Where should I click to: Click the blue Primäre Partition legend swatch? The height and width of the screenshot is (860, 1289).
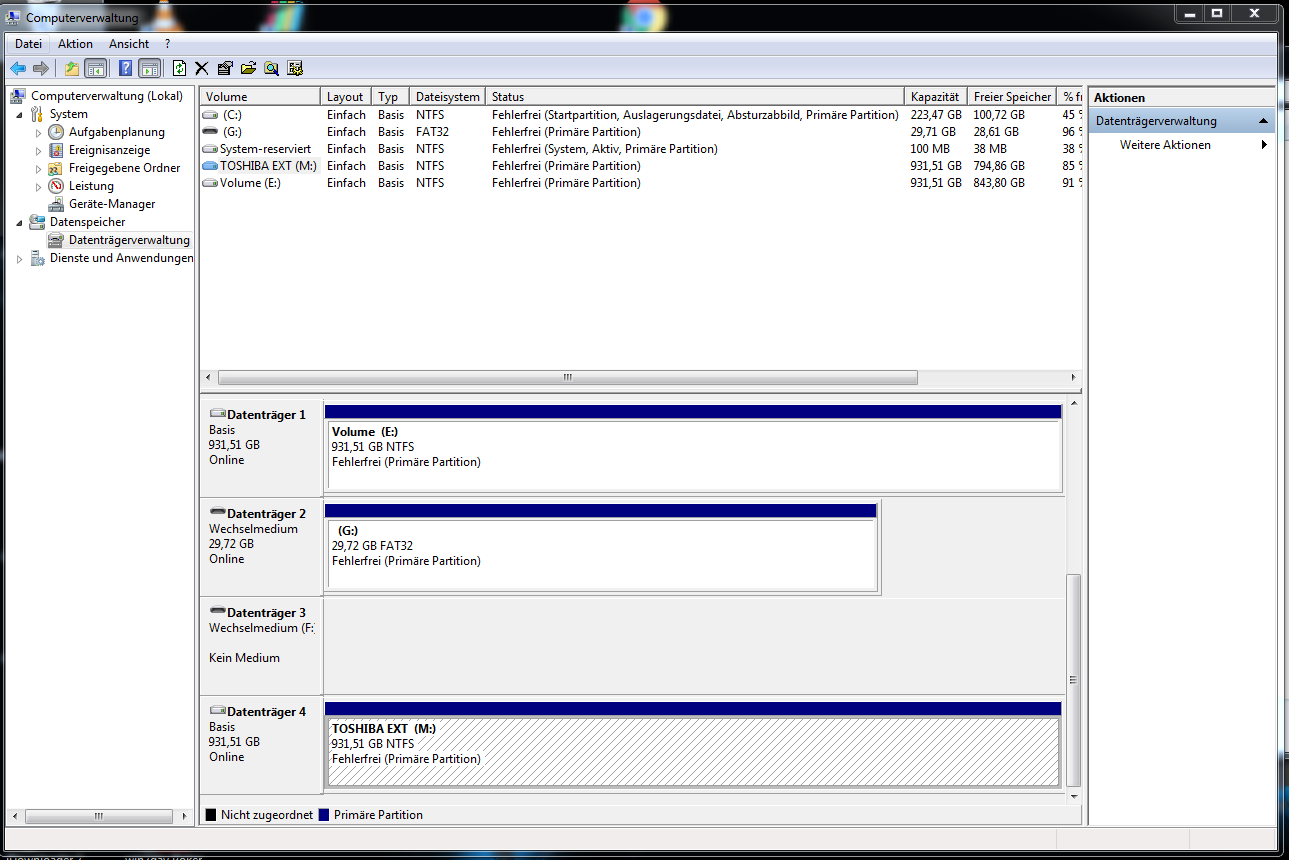324,815
